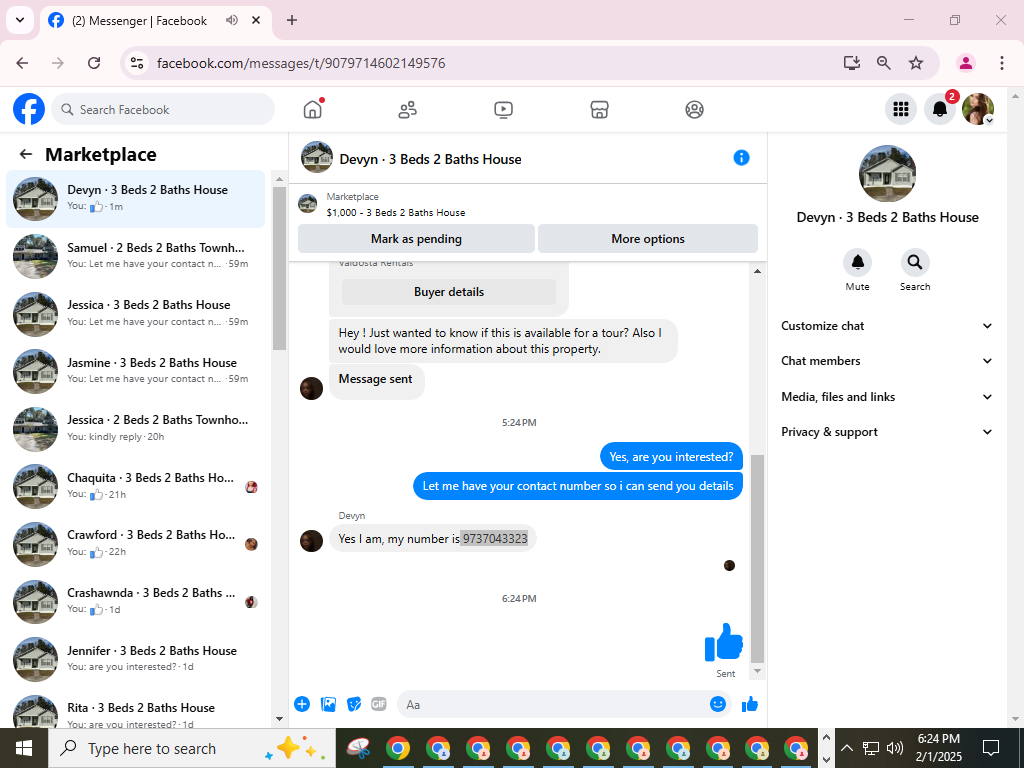Open the Marketplace store icon
The image size is (1024, 768).
[x=599, y=110]
